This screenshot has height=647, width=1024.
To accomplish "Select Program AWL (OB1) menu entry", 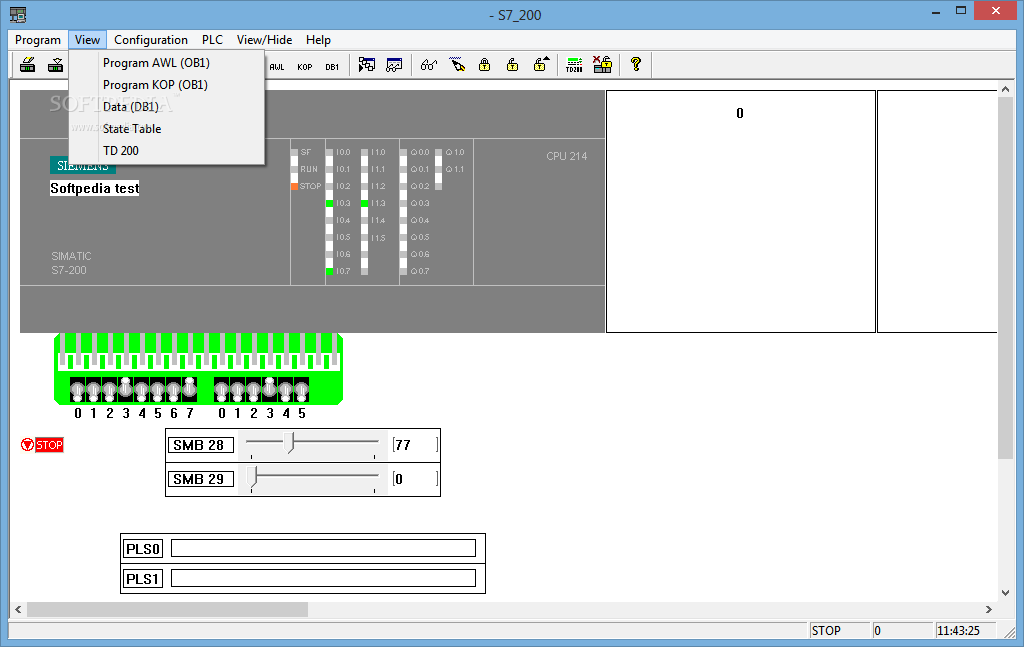I will pyautogui.click(x=156, y=63).
